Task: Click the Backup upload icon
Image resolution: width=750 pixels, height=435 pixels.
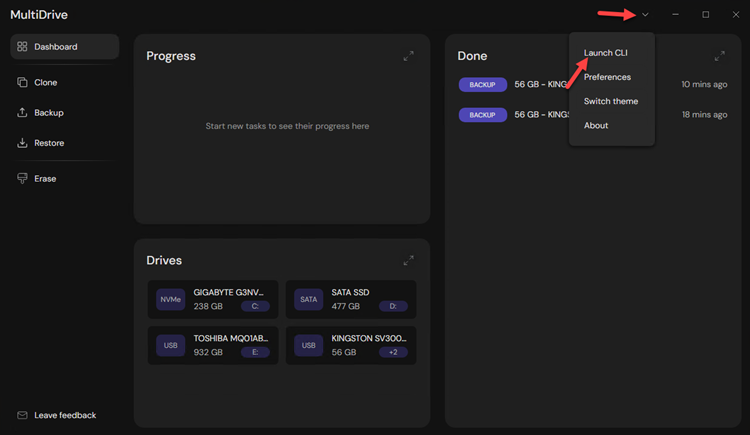Action: tap(22, 113)
